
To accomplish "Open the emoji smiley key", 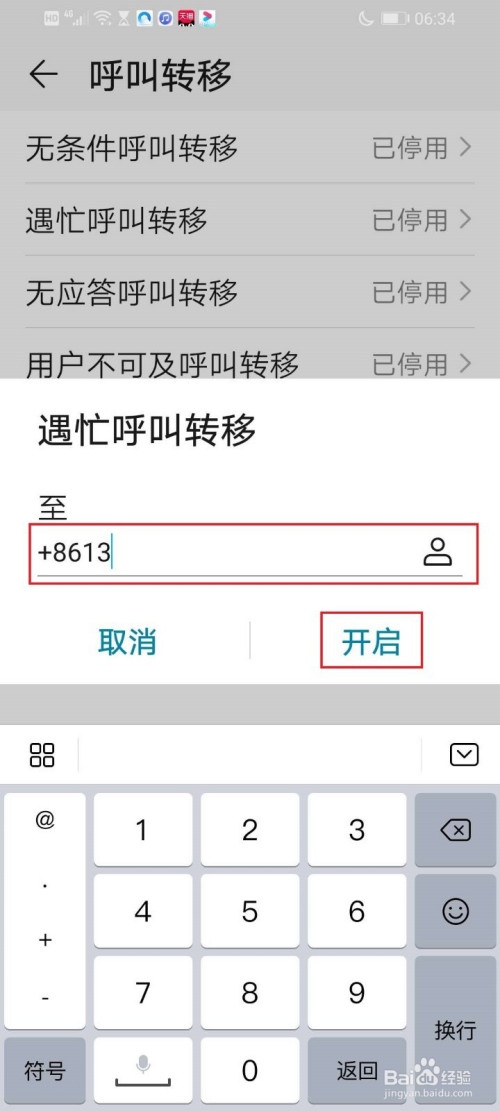I will click(x=455, y=911).
